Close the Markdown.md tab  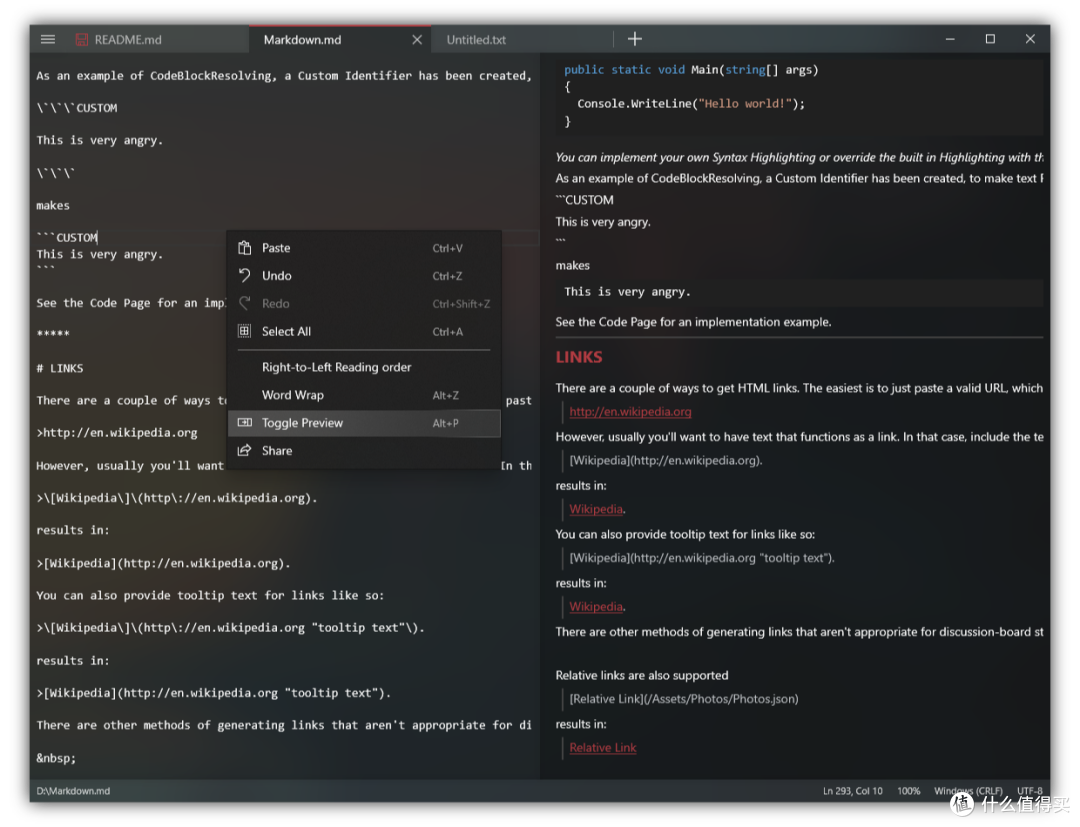417,40
